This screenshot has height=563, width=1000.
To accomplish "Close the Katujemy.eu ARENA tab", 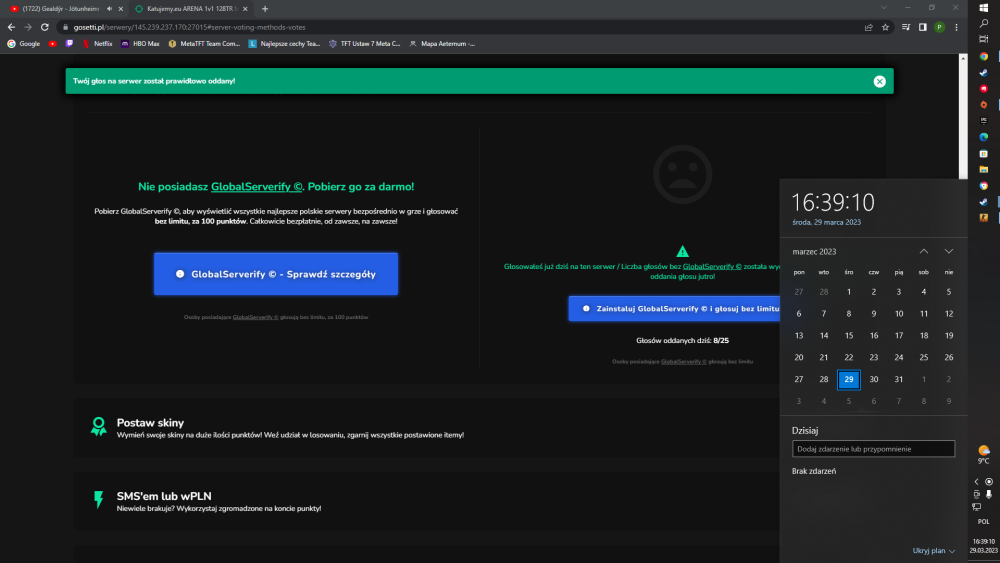I will [x=245, y=9].
